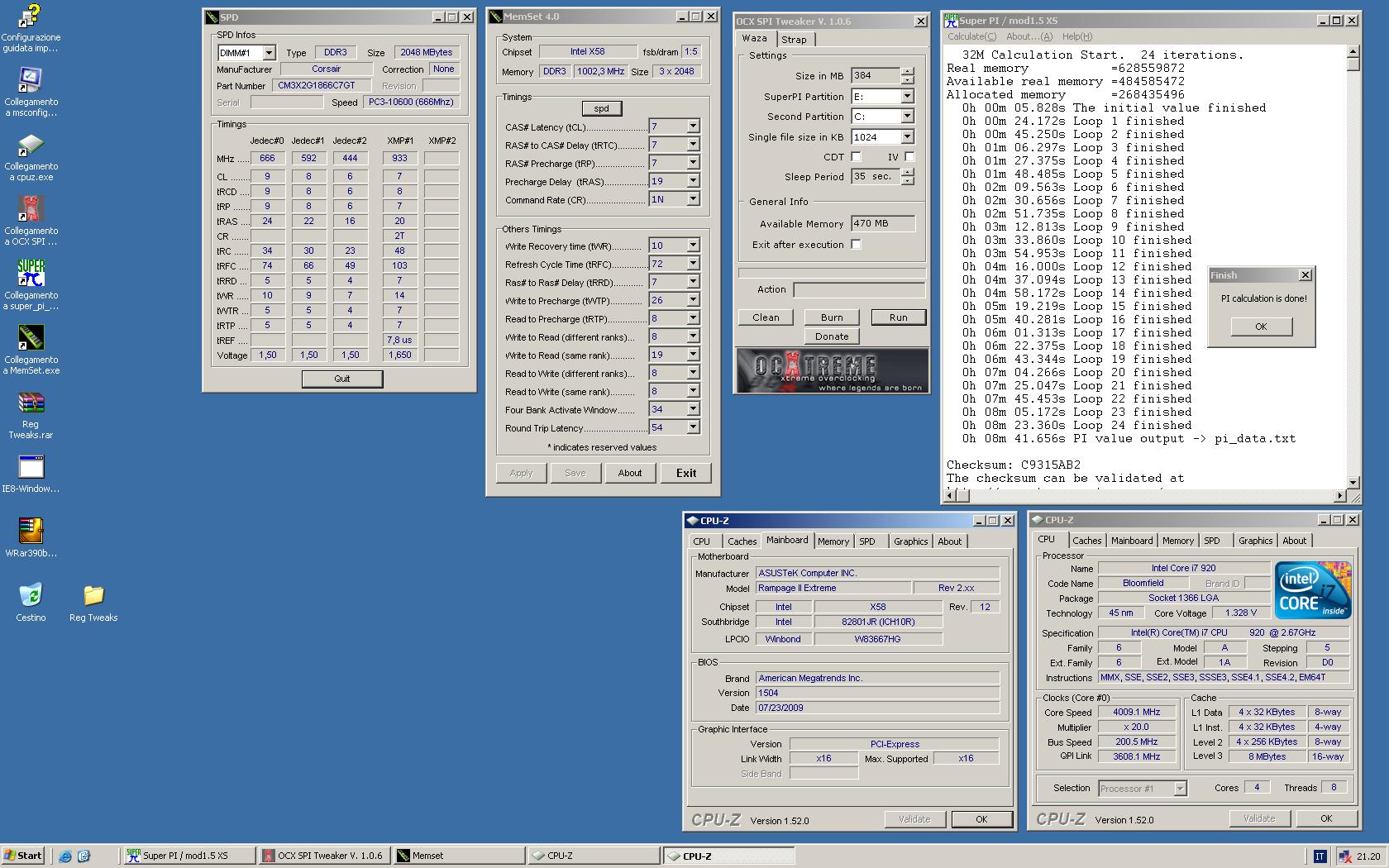The width and height of the screenshot is (1389, 868).
Task: Open the Calculate(C) menu in Super PI
Action: [x=971, y=36]
